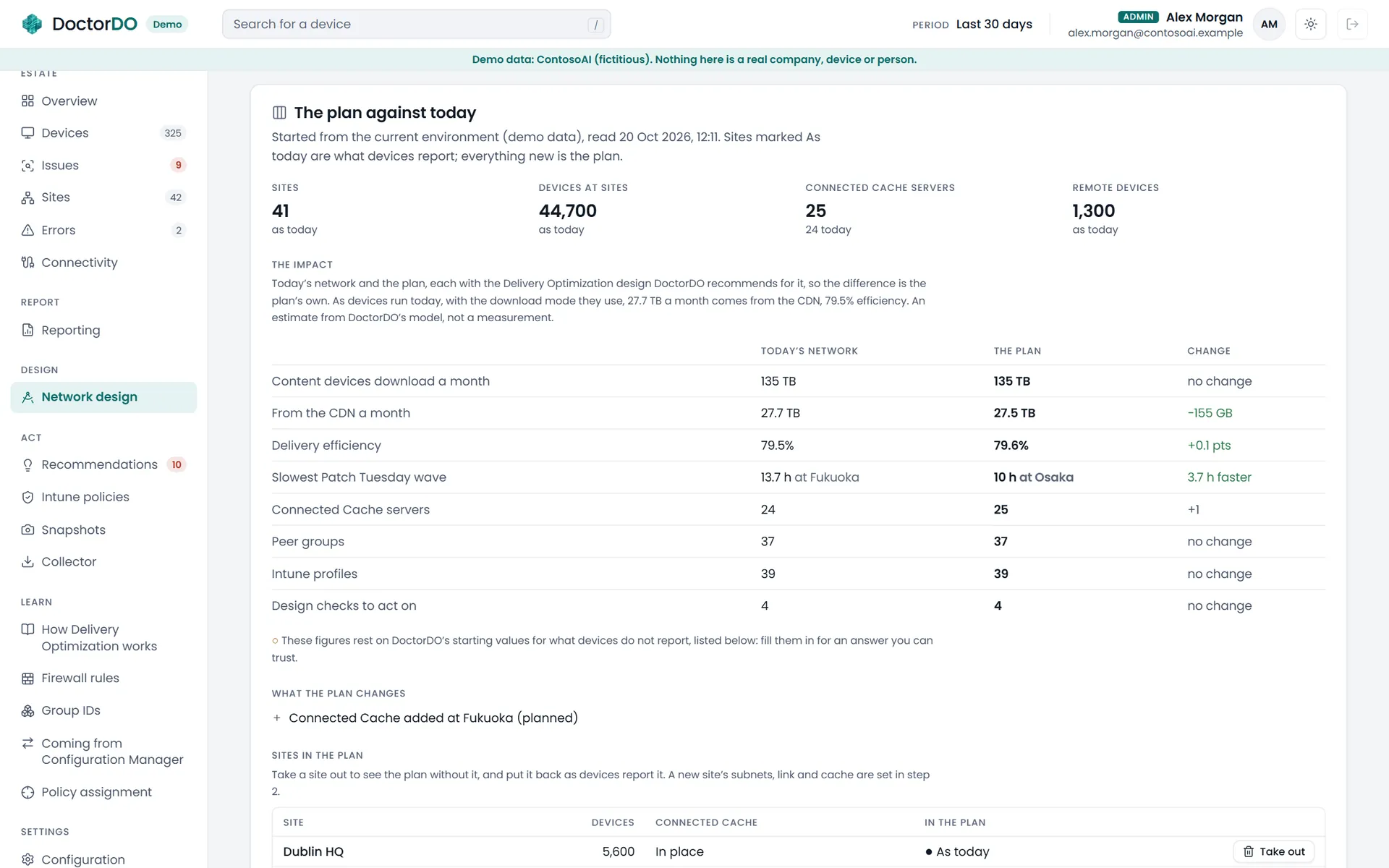
Task: Go to Issues page
Action: click(103, 165)
